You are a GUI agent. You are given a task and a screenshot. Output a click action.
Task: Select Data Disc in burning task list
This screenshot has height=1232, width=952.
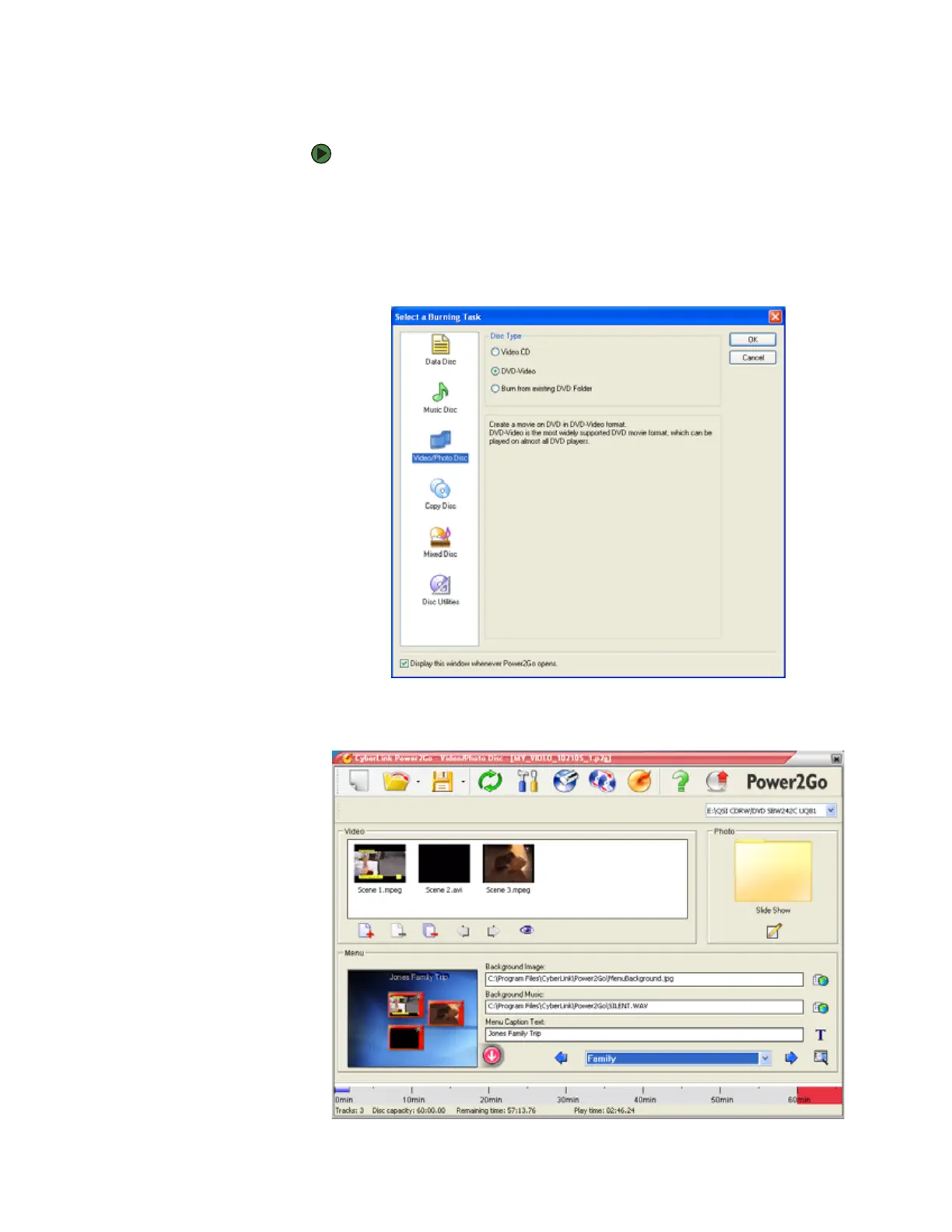[x=440, y=349]
